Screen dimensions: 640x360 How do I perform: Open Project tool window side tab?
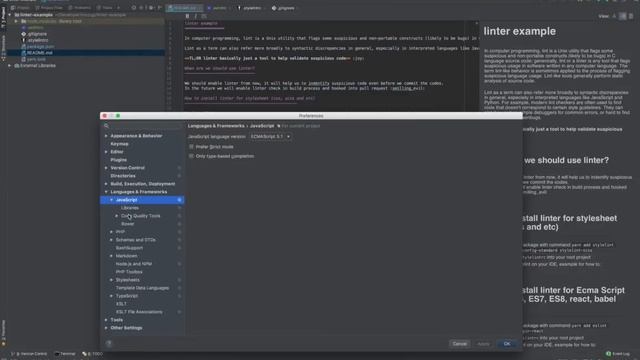point(3,17)
